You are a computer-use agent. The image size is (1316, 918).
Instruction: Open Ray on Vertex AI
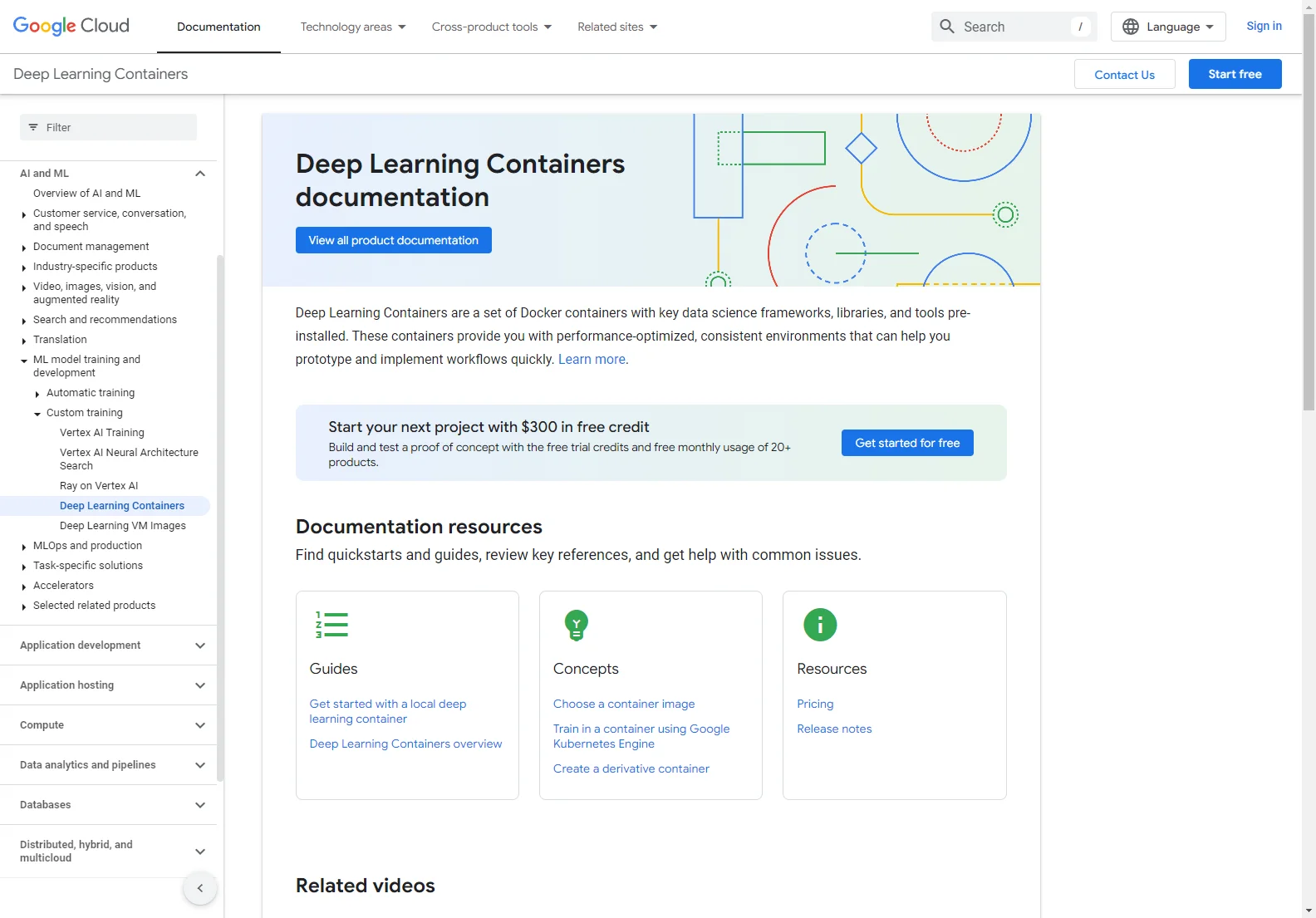pyautogui.click(x=99, y=486)
